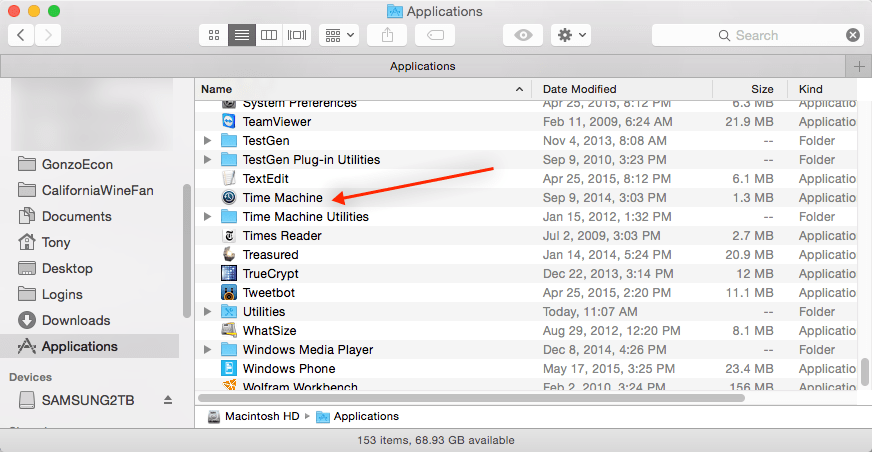Select the Times Reader app icon
Image resolution: width=872 pixels, height=452 pixels.
(229, 236)
